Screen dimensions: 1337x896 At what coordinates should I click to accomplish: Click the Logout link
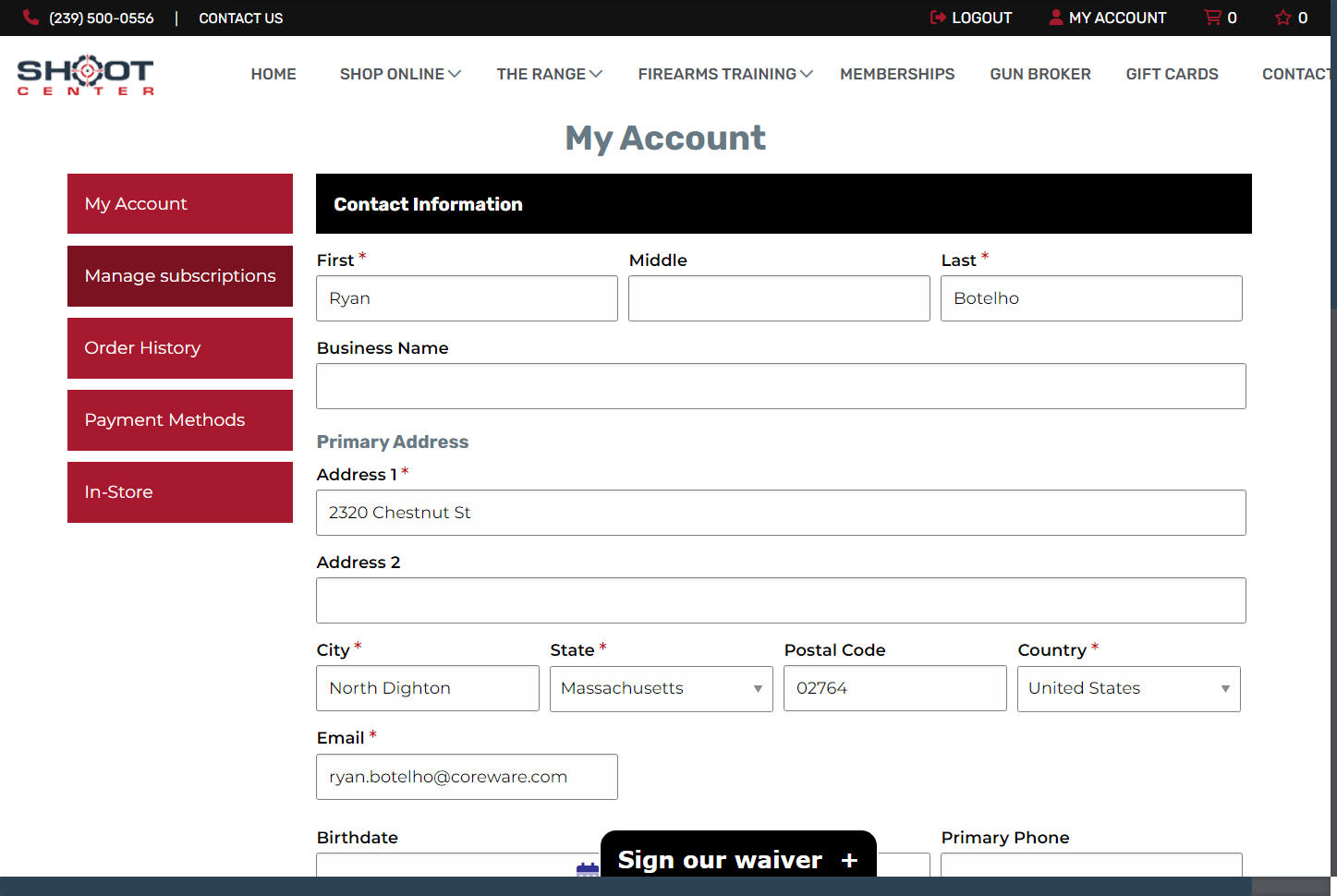coord(982,18)
